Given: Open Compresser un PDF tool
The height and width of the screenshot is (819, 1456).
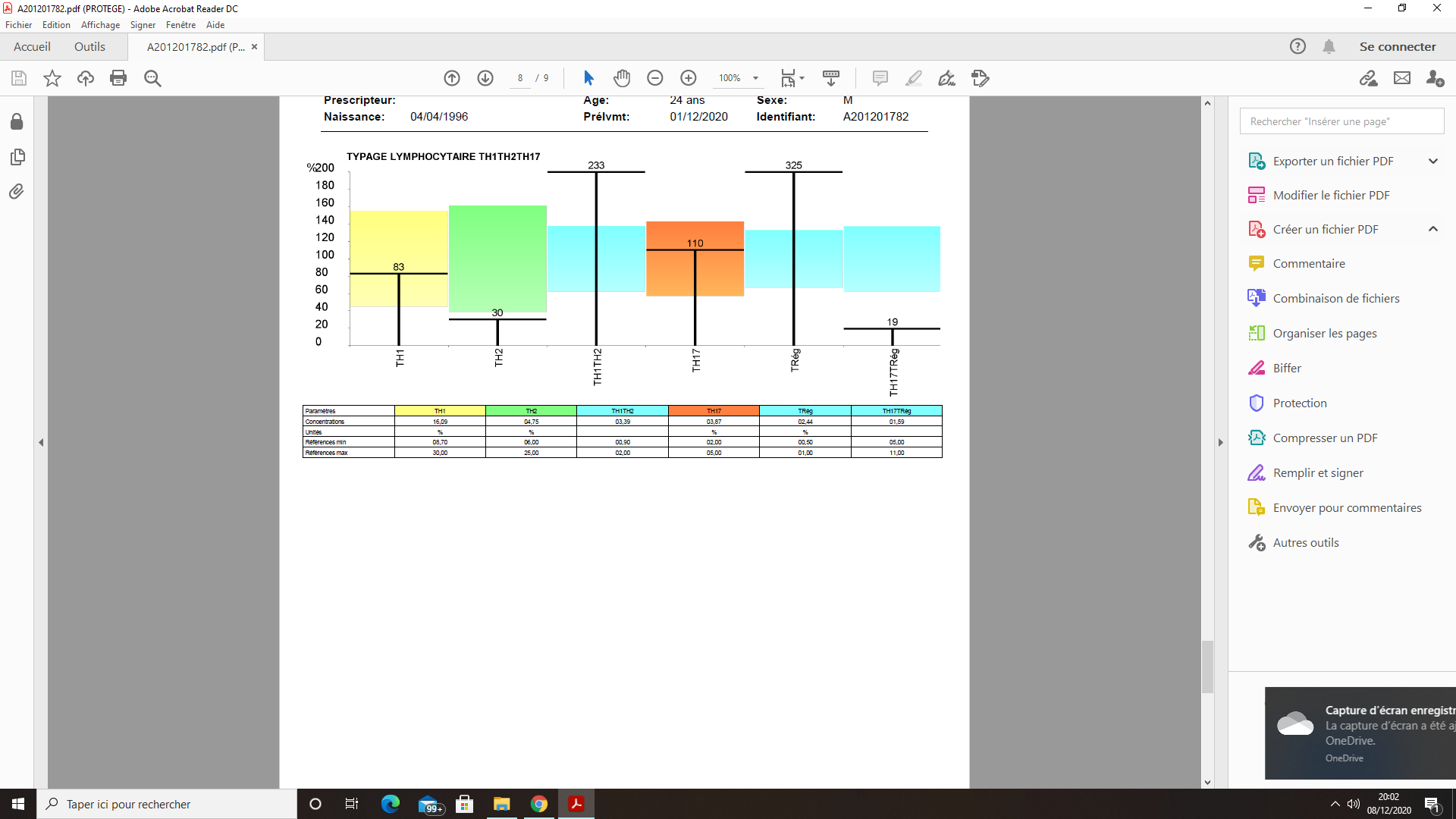Looking at the screenshot, I should pos(1324,438).
